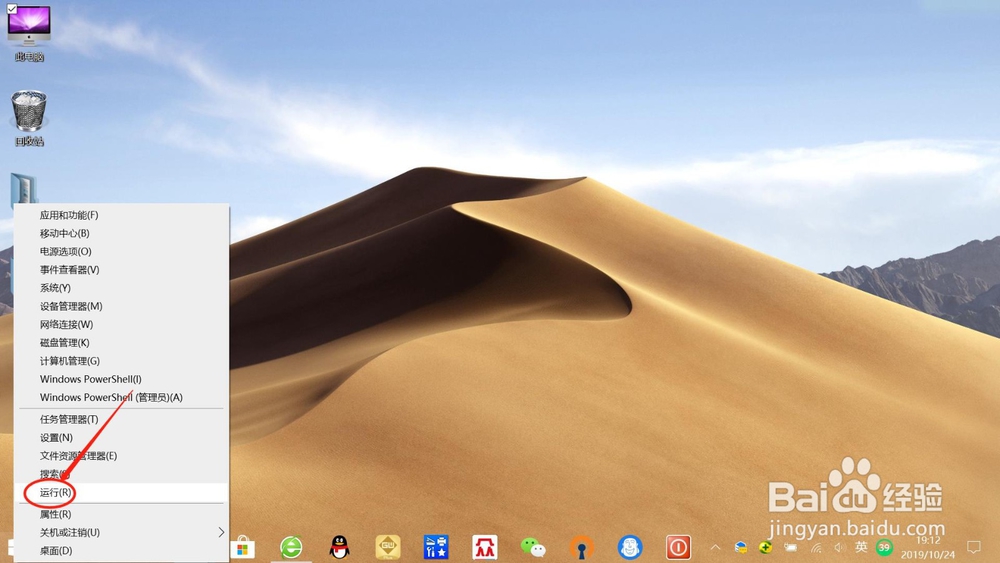Image resolution: width=1000 pixels, height=563 pixels.
Task: Open Device Manager (设备管理器) entry
Action: click(121, 306)
